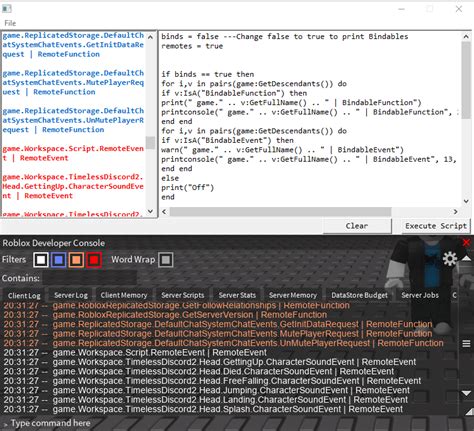
Task: Click the script editor vertical scrollbar thumb
Action: click(x=466, y=80)
